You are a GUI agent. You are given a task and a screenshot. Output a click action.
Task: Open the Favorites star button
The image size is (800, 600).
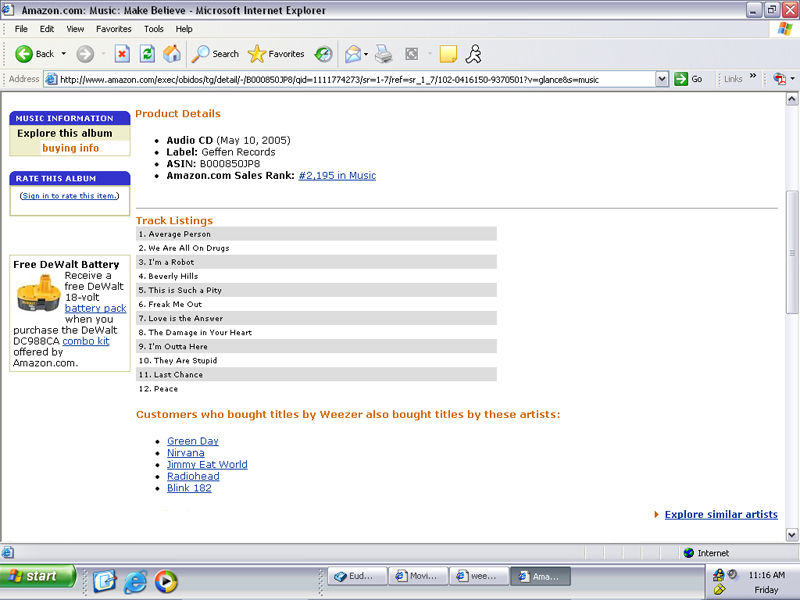[276, 54]
